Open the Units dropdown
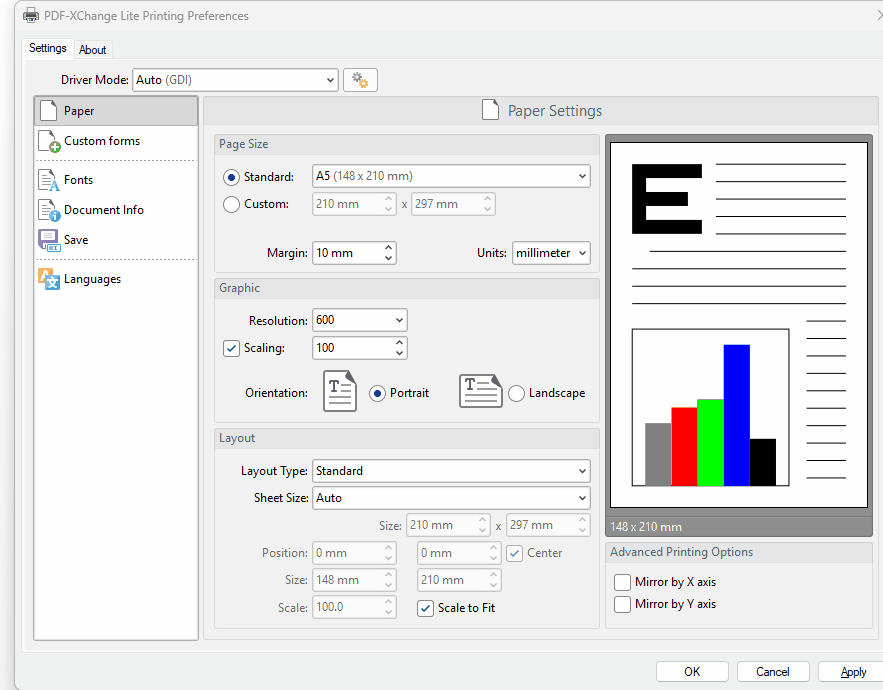883x690 pixels. tap(551, 253)
